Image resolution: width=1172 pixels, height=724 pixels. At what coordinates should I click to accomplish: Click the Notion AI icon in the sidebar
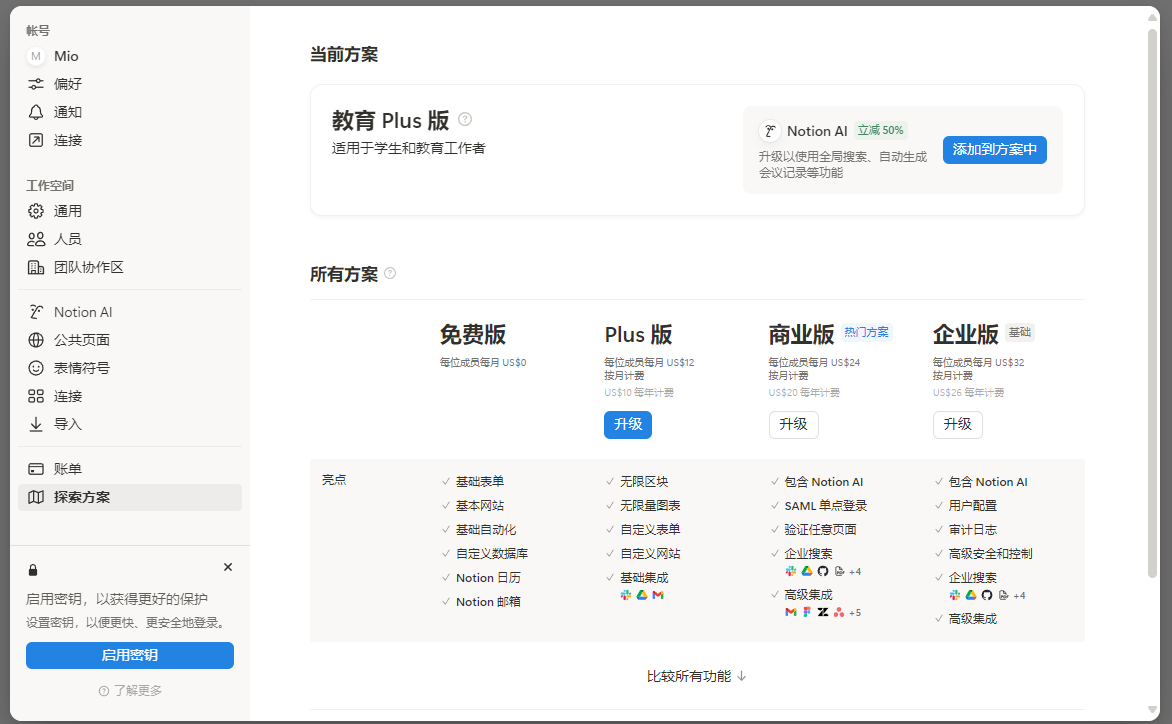click(36, 312)
